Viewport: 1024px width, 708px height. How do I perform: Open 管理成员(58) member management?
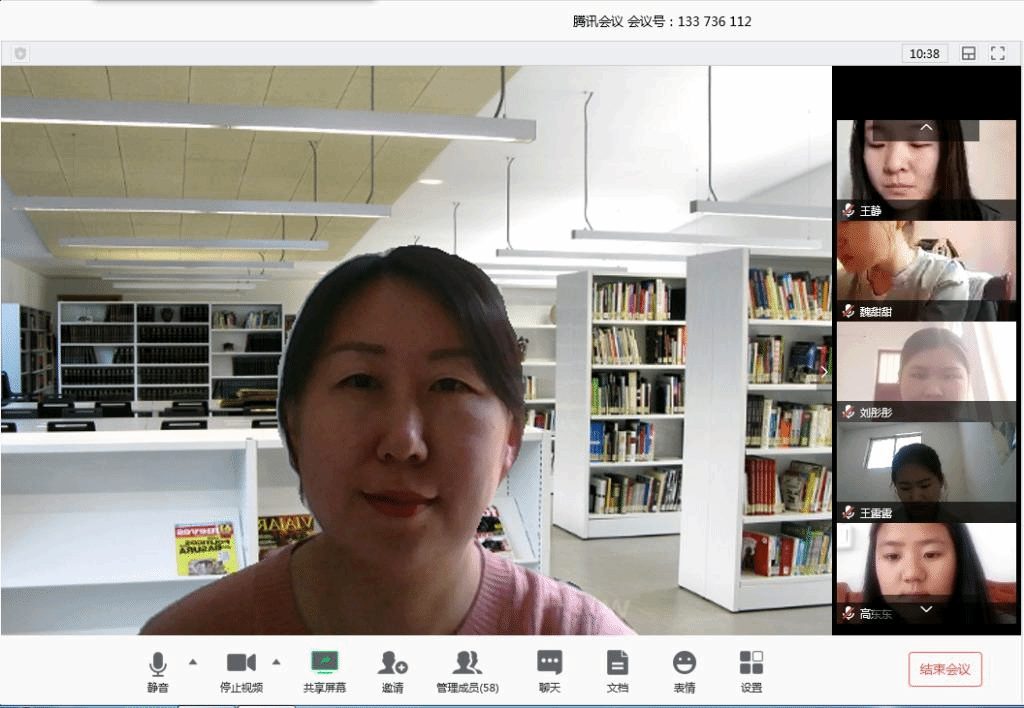point(467,663)
